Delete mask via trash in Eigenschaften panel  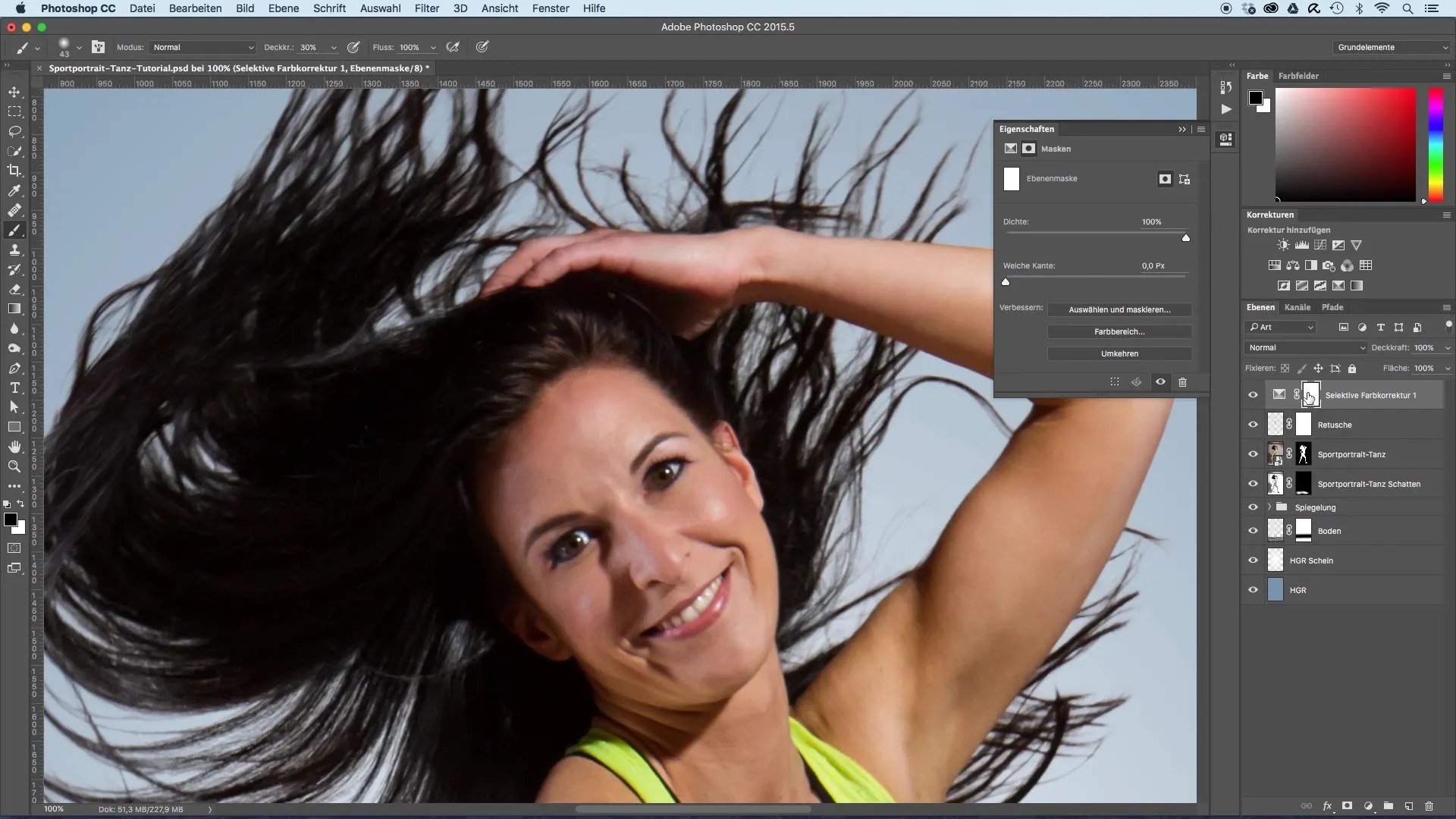tap(1182, 382)
